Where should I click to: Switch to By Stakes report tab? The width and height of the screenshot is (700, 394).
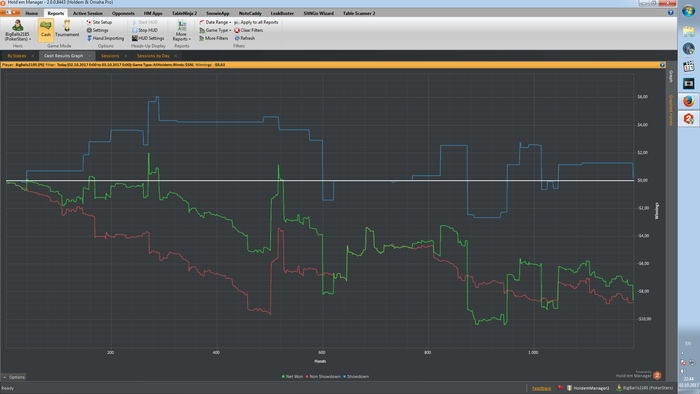pyautogui.click(x=17, y=56)
